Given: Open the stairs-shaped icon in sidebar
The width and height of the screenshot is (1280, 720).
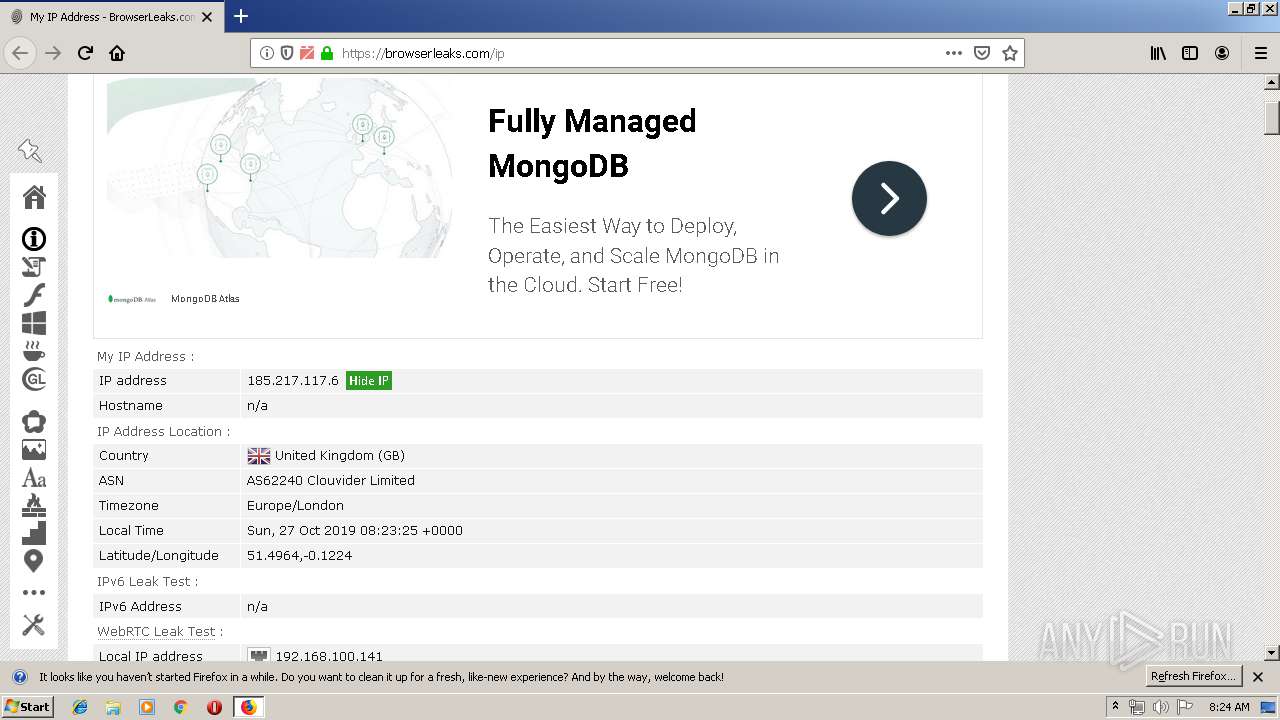Looking at the screenshot, I should (x=34, y=533).
